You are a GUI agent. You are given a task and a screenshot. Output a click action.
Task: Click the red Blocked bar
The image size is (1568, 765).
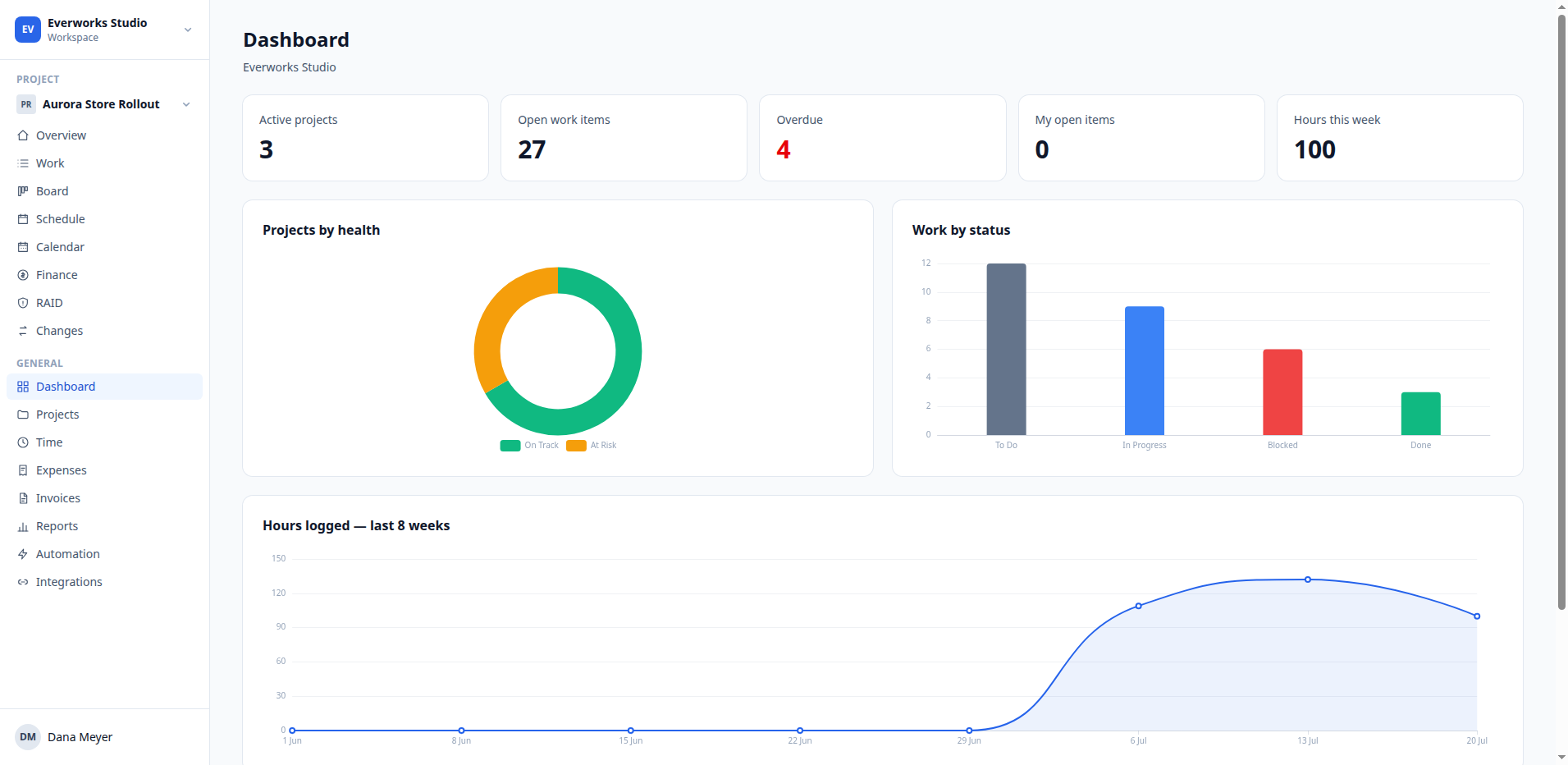(1282, 392)
